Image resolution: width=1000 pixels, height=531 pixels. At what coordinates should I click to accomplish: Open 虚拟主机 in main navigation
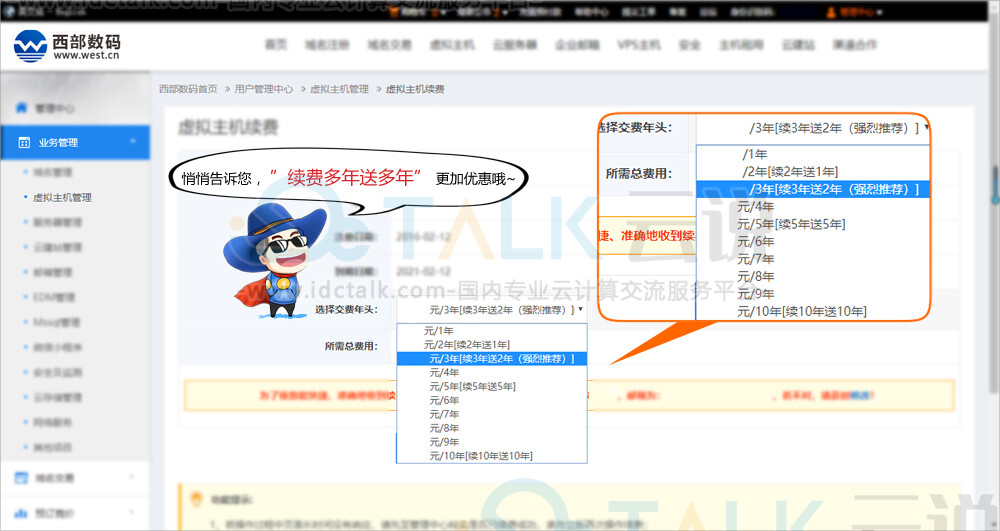coord(452,45)
